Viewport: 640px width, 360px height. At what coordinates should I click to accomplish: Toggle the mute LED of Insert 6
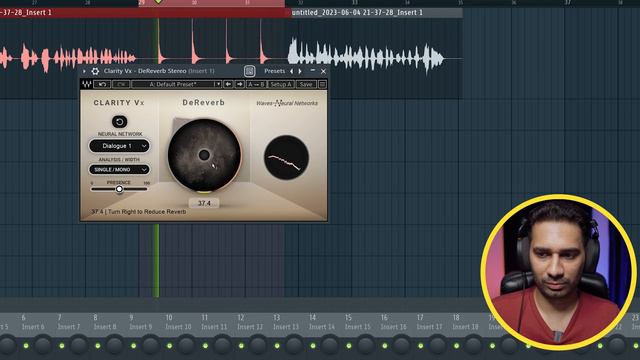click(26, 346)
